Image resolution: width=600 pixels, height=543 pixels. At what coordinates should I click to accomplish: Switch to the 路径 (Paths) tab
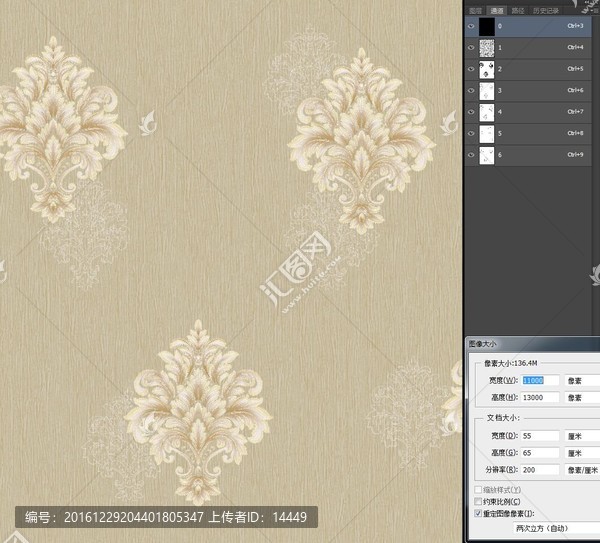tap(518, 11)
